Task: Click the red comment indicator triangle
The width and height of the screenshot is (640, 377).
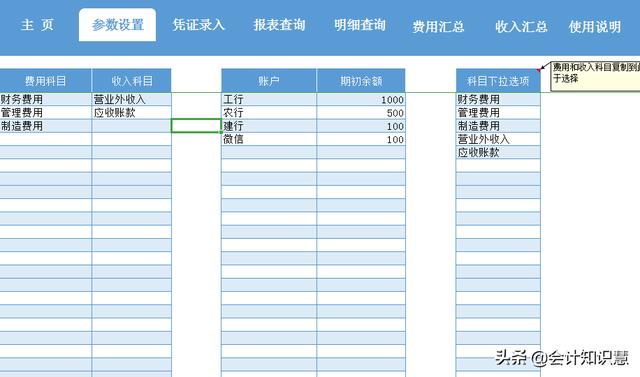Action: click(538, 71)
